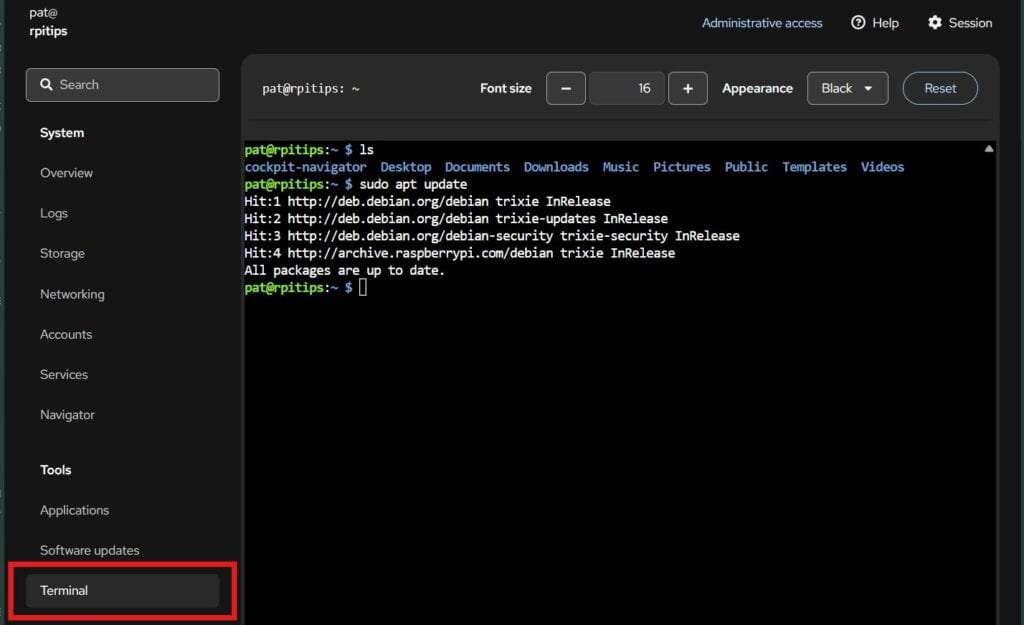Click the font size value field

coord(627,88)
